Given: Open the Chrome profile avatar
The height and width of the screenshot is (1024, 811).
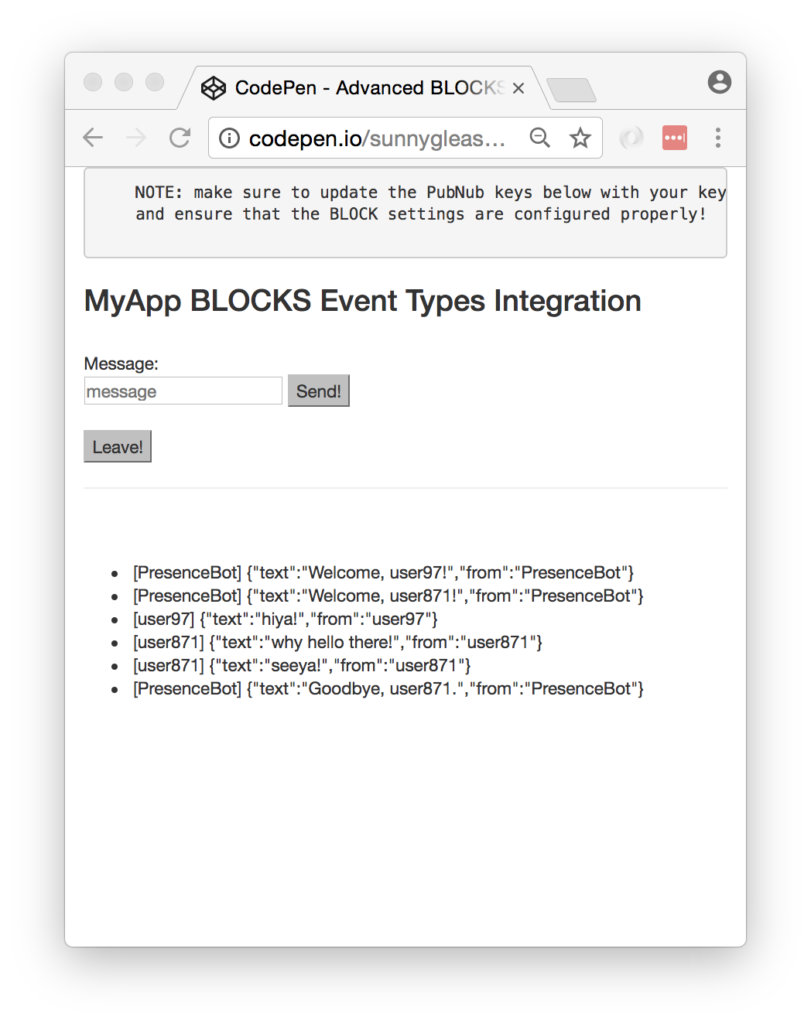Looking at the screenshot, I should coord(719,83).
